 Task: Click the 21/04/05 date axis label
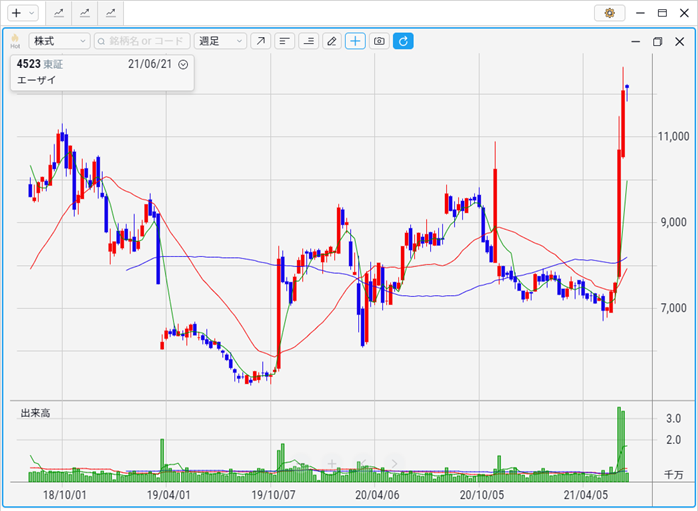click(585, 495)
